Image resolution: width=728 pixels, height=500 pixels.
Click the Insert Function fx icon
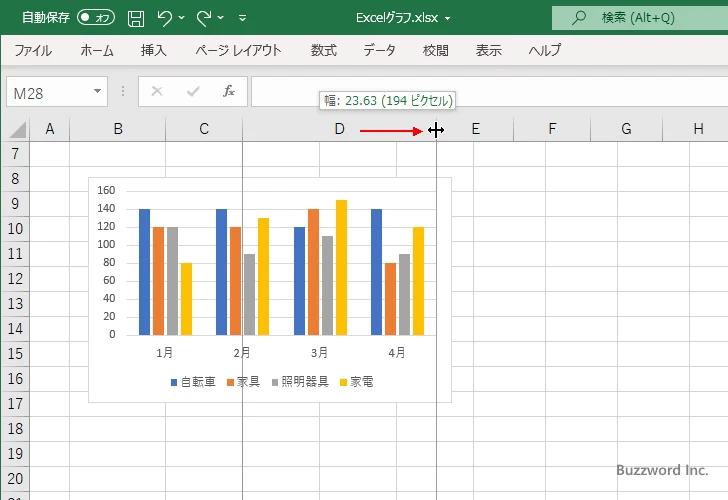229,91
